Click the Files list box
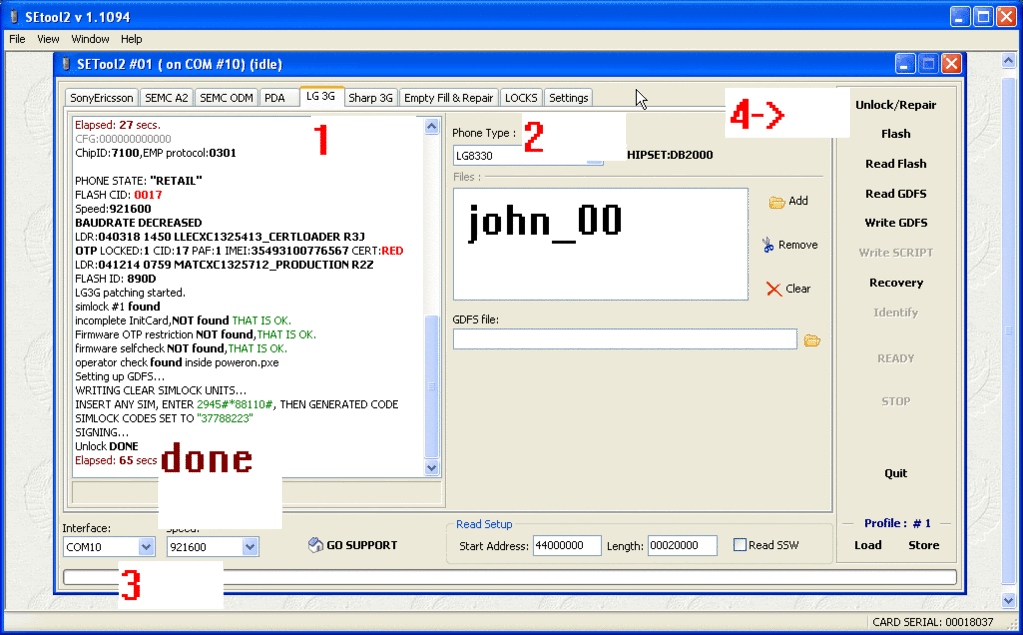The image size is (1023, 635). [601, 244]
